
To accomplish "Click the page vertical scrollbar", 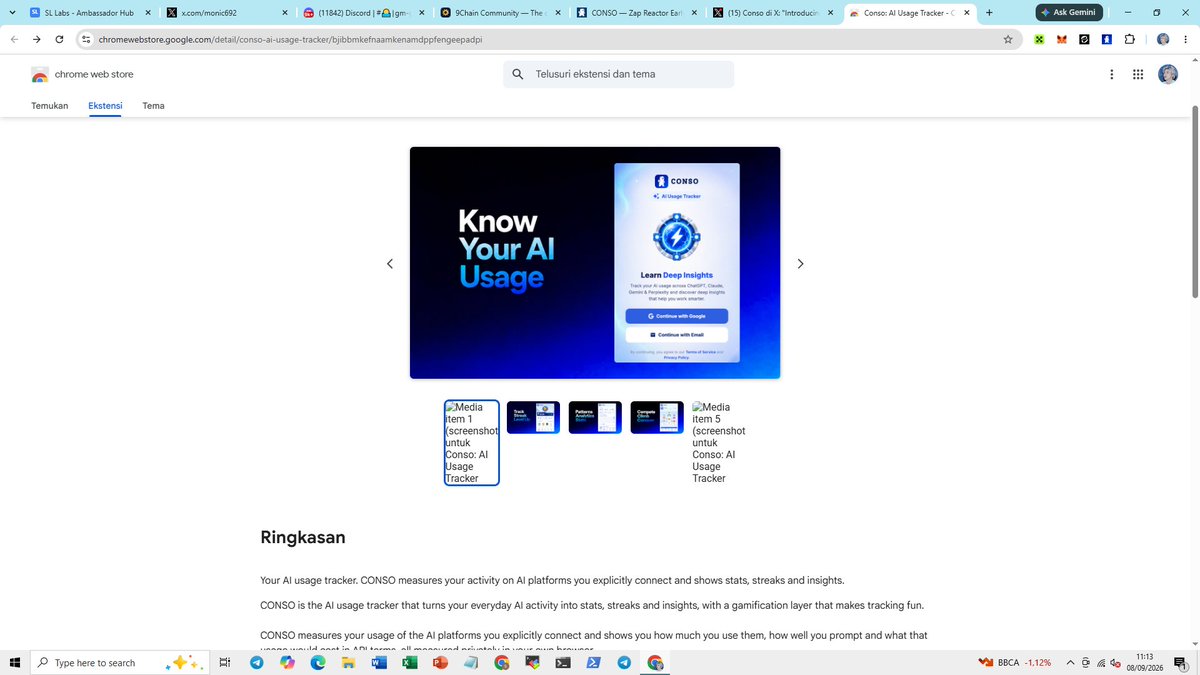I will (1194, 200).
